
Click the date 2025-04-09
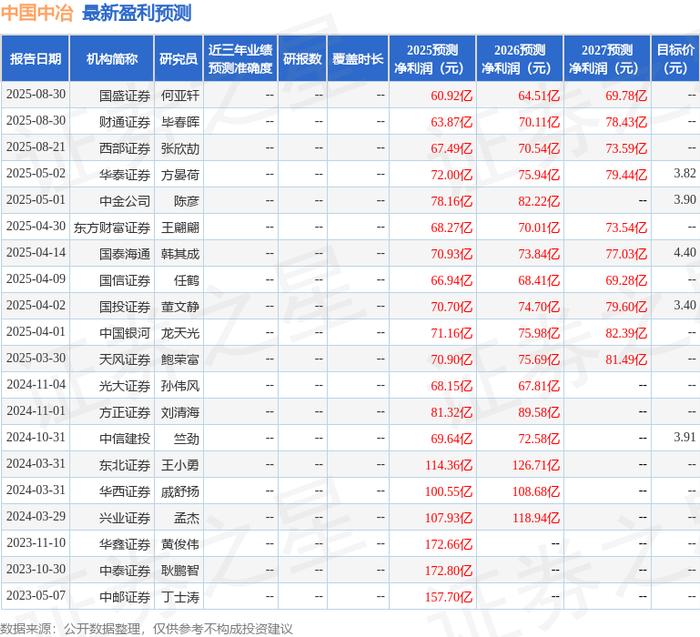coord(36,279)
